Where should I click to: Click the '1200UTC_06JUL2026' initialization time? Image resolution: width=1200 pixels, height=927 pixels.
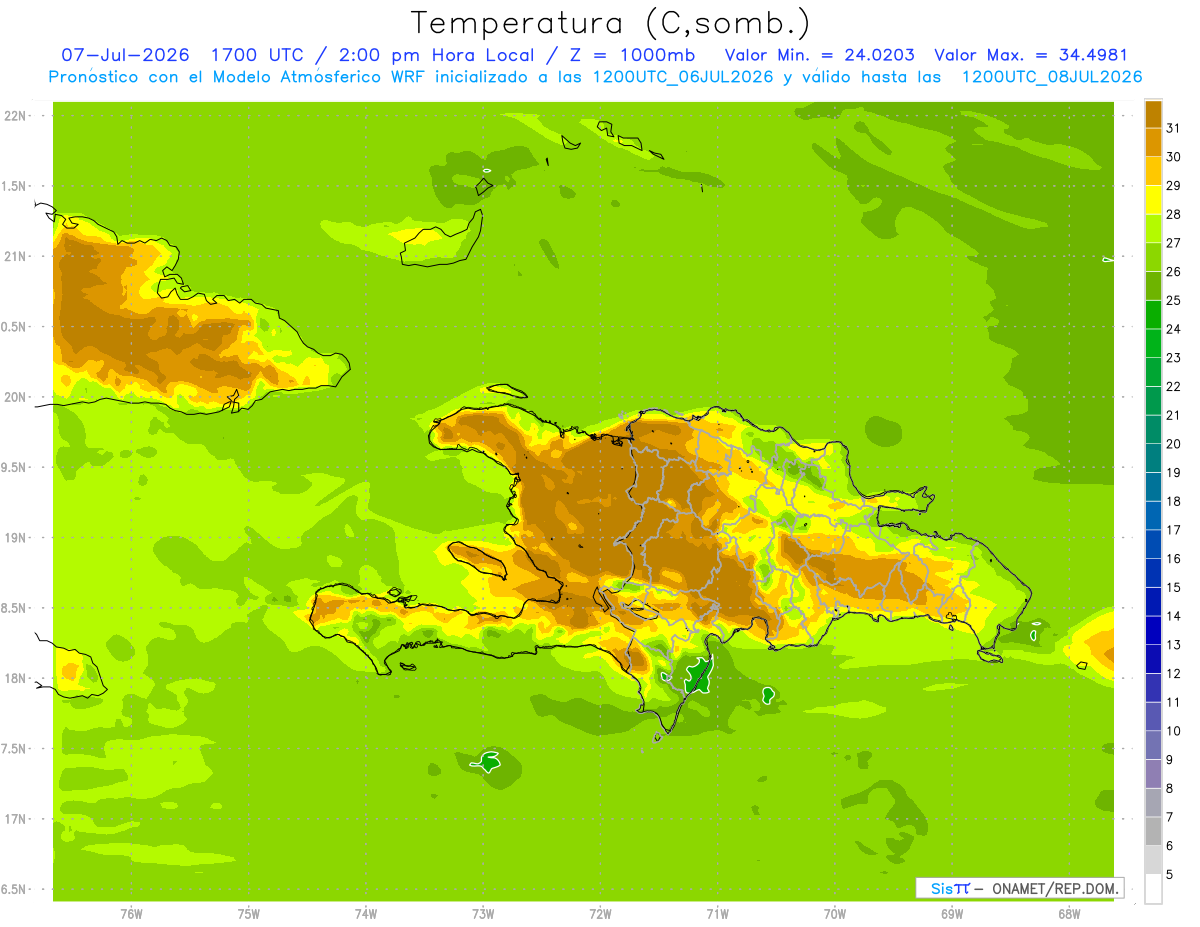click(683, 77)
